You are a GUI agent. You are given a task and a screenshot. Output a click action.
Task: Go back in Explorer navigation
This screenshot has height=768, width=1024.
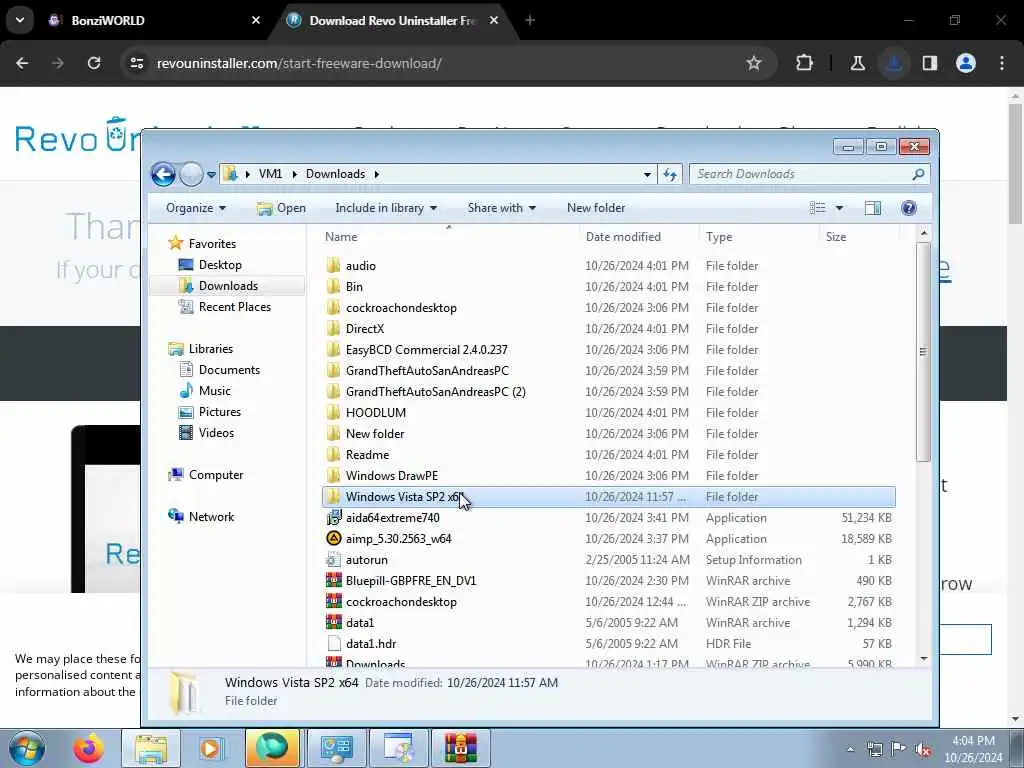[x=163, y=174]
